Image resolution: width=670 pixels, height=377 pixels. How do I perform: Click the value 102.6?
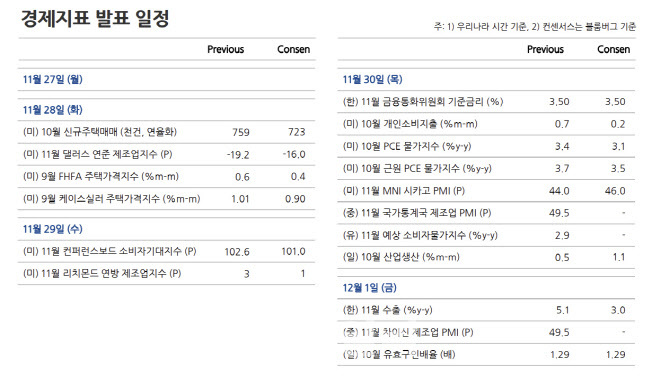[237, 252]
